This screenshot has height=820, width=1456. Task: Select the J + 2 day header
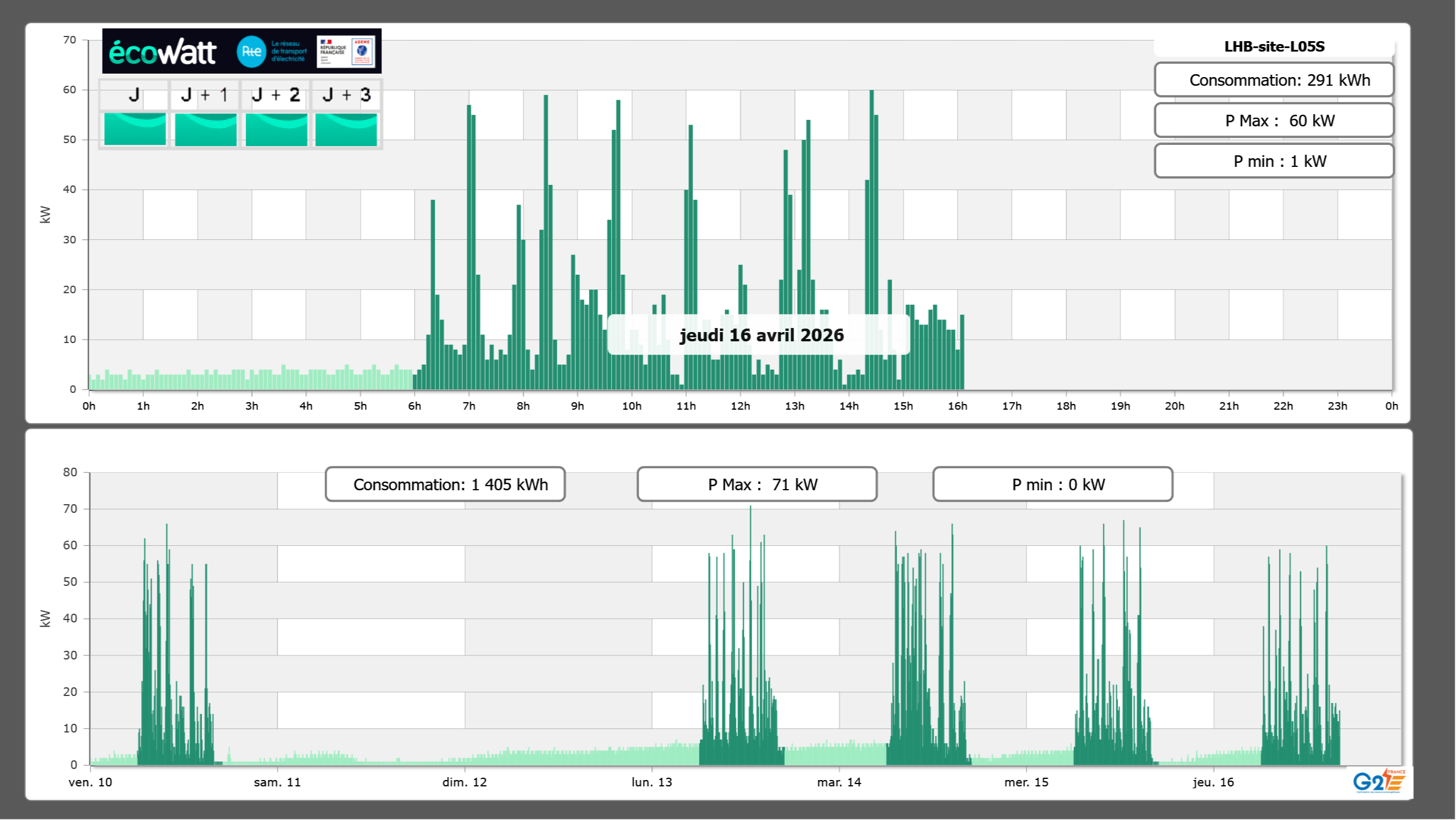(x=276, y=95)
